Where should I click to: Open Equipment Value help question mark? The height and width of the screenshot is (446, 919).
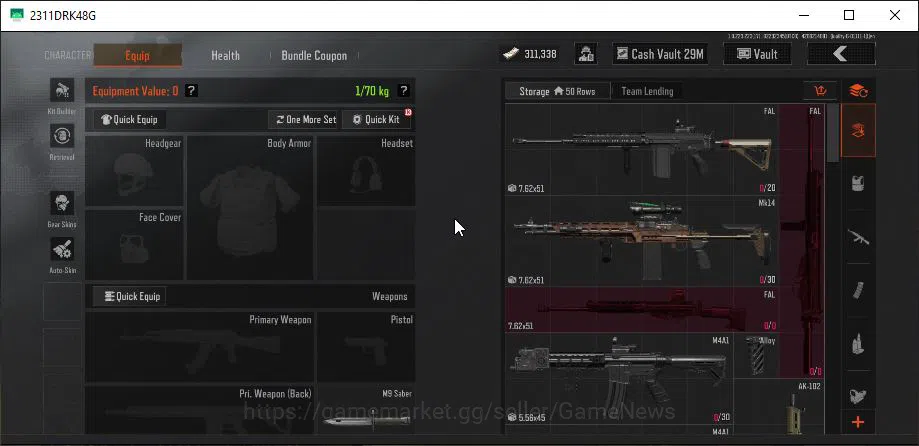pyautogui.click(x=191, y=91)
